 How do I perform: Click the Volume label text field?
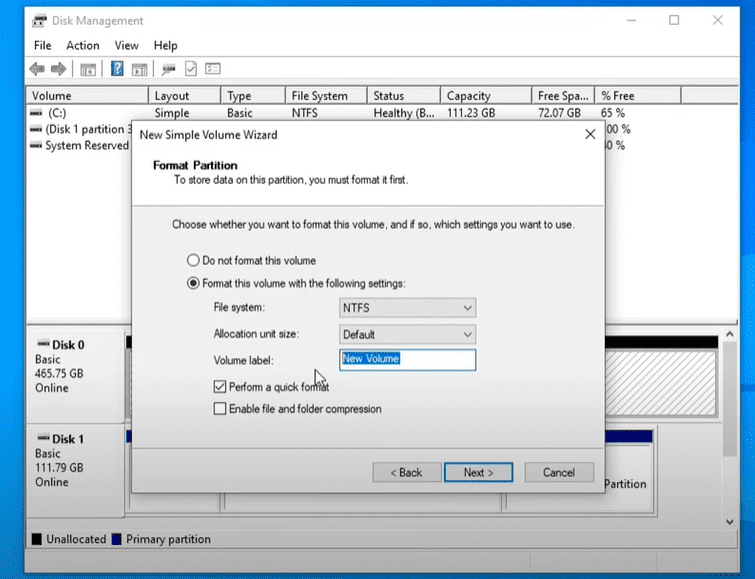click(407, 360)
